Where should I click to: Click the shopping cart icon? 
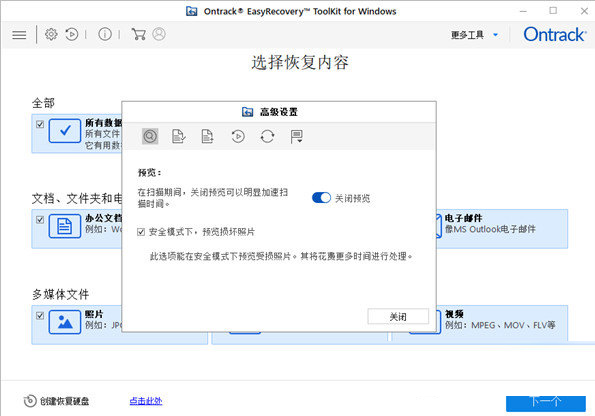coord(139,34)
